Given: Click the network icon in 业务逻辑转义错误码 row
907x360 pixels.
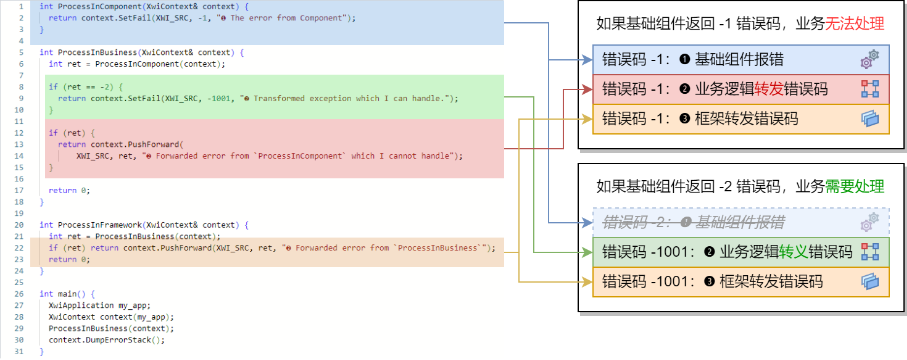Looking at the screenshot, I should click(869, 252).
